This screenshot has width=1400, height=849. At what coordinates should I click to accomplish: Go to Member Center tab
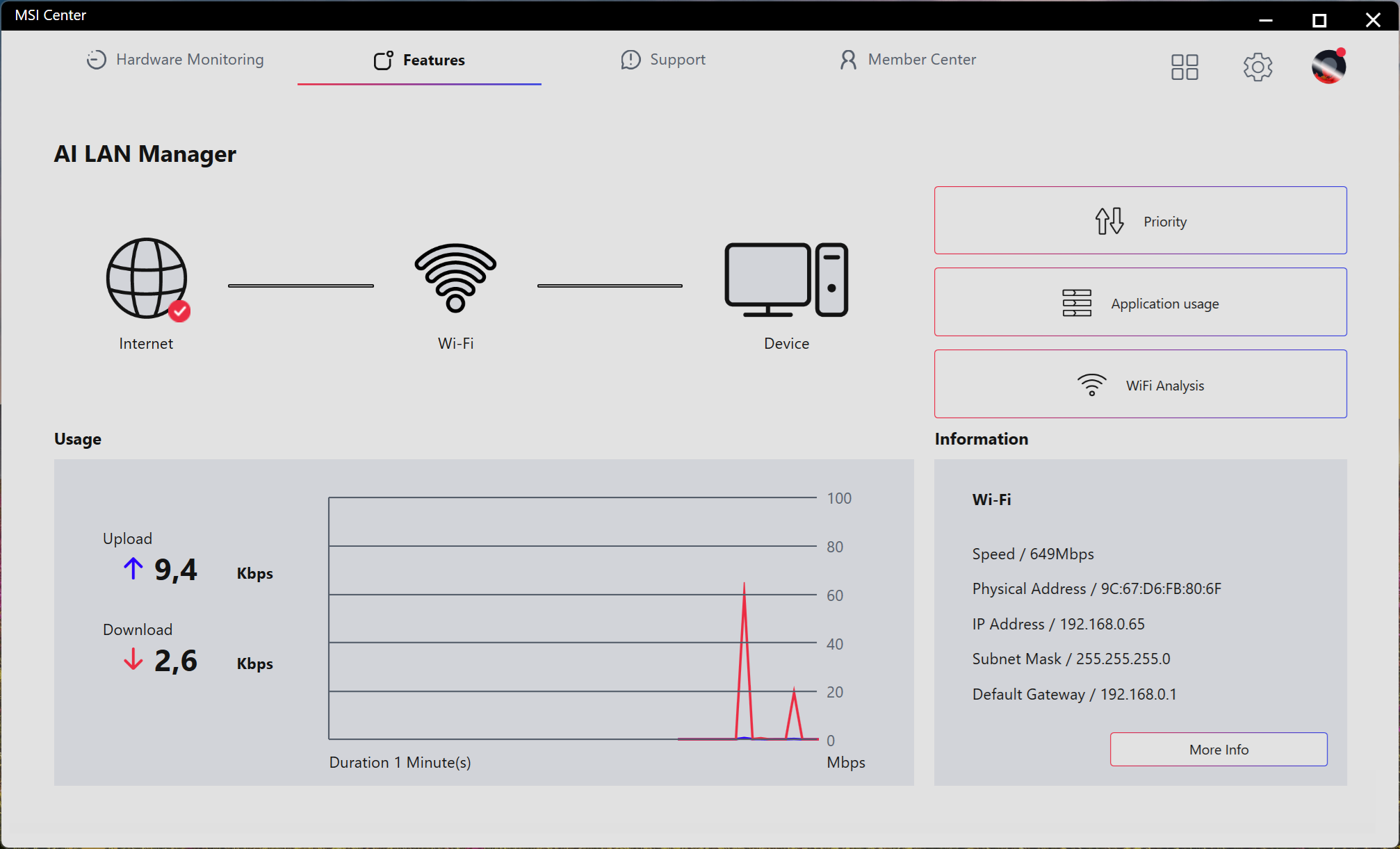pos(907,60)
